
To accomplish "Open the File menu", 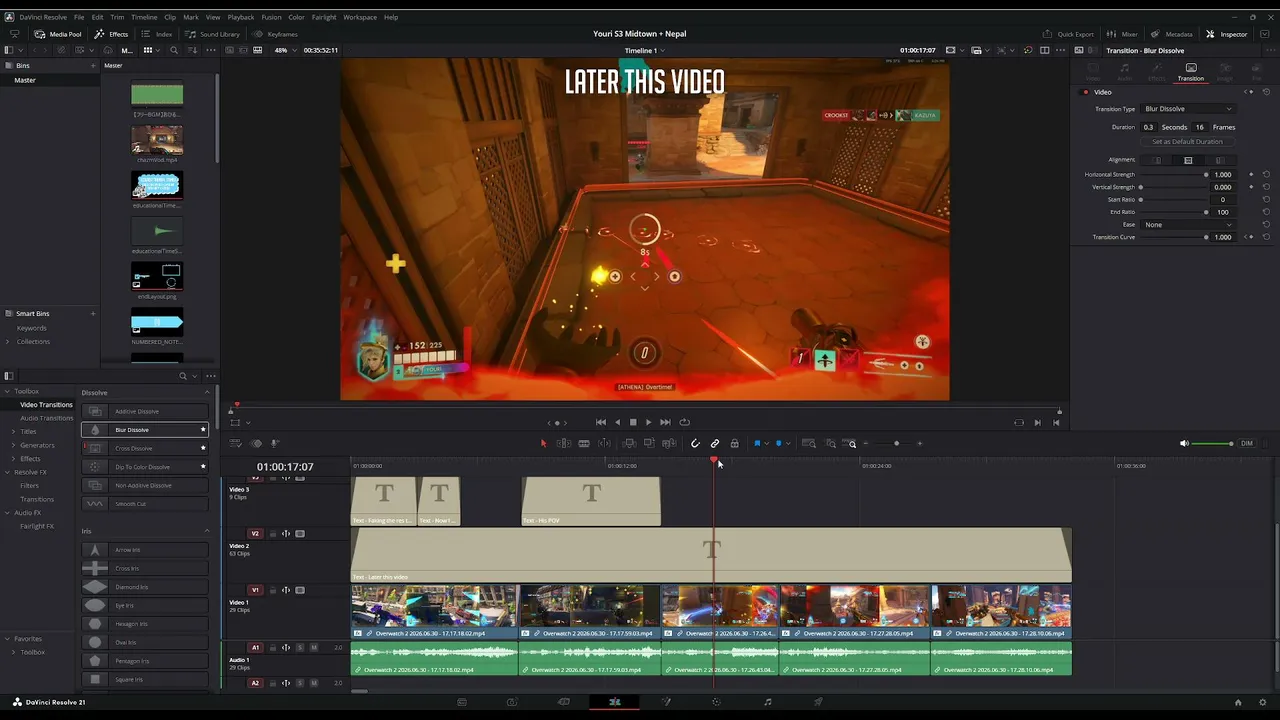I will pyautogui.click(x=79, y=17).
